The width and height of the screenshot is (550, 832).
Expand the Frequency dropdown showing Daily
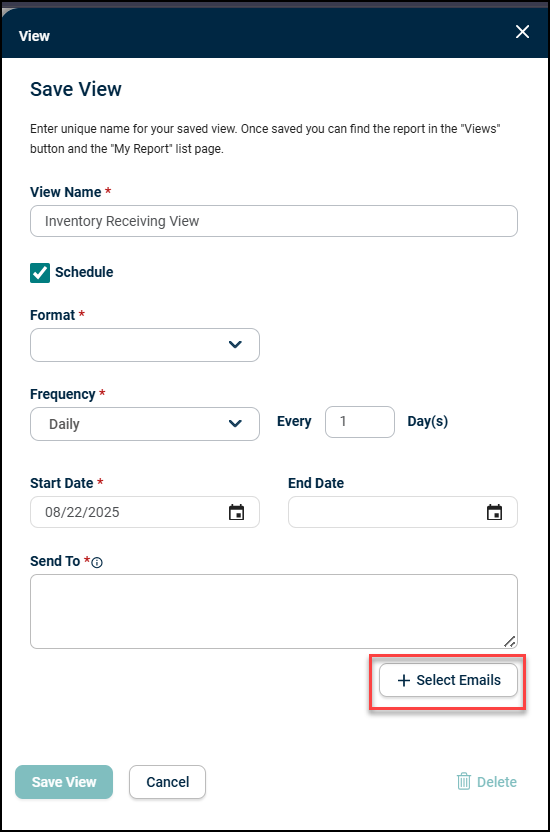tap(145, 424)
